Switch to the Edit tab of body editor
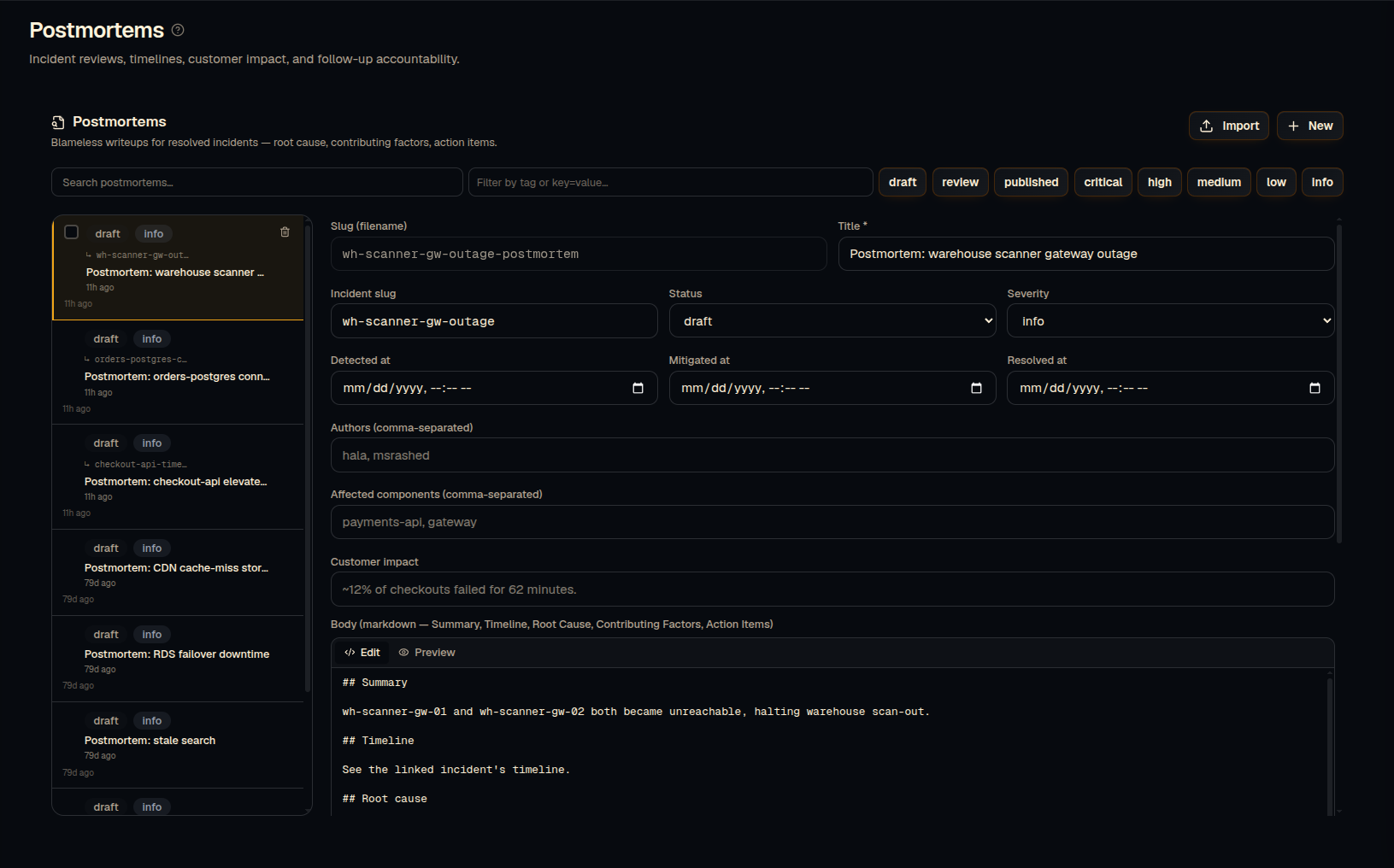 [362, 653]
